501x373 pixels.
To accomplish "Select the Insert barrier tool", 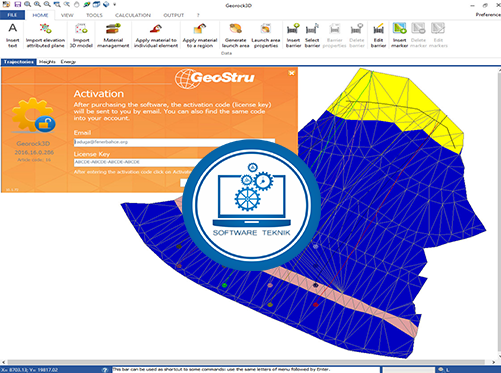I will [293, 35].
